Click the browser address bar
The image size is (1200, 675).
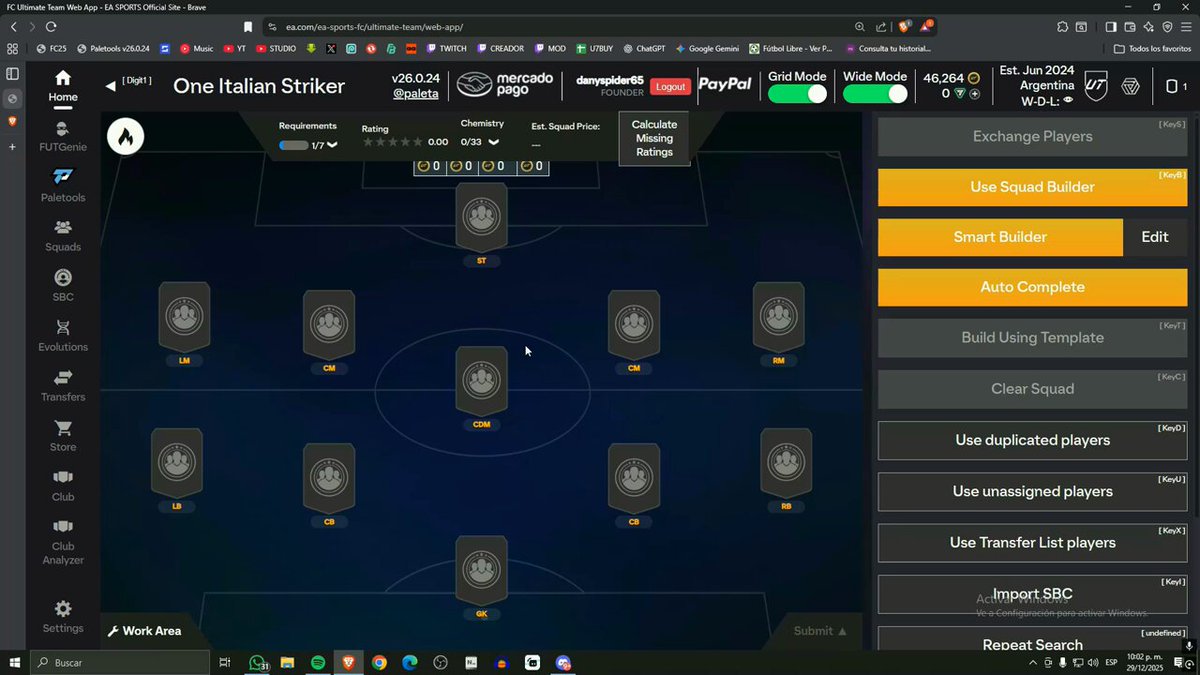click(x=560, y=27)
